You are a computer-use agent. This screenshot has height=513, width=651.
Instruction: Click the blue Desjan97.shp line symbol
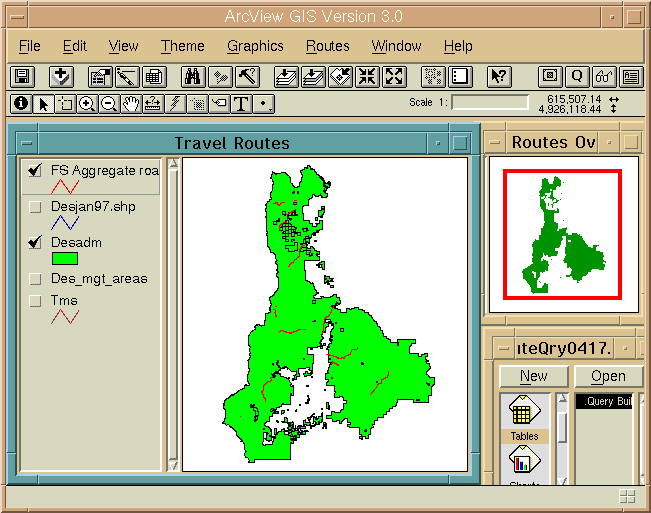coord(65,223)
